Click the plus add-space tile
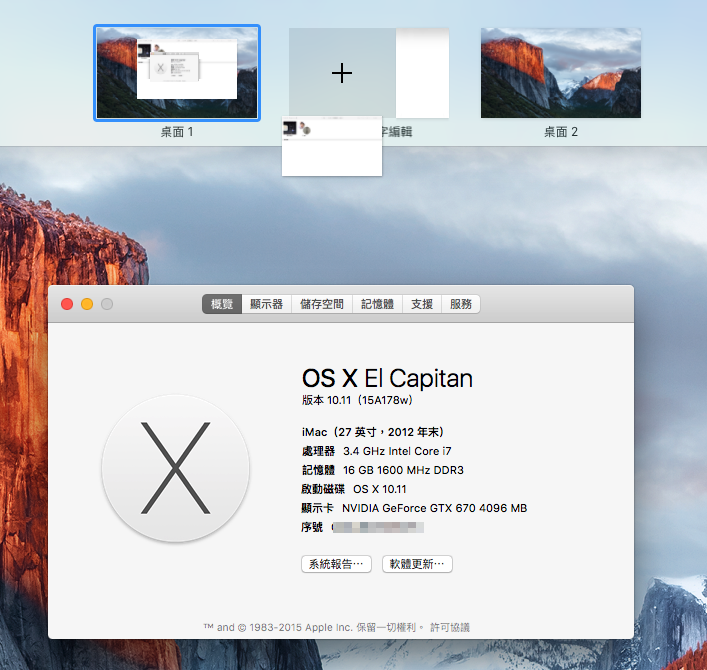Screen dimensions: 707x670 coord(342,73)
